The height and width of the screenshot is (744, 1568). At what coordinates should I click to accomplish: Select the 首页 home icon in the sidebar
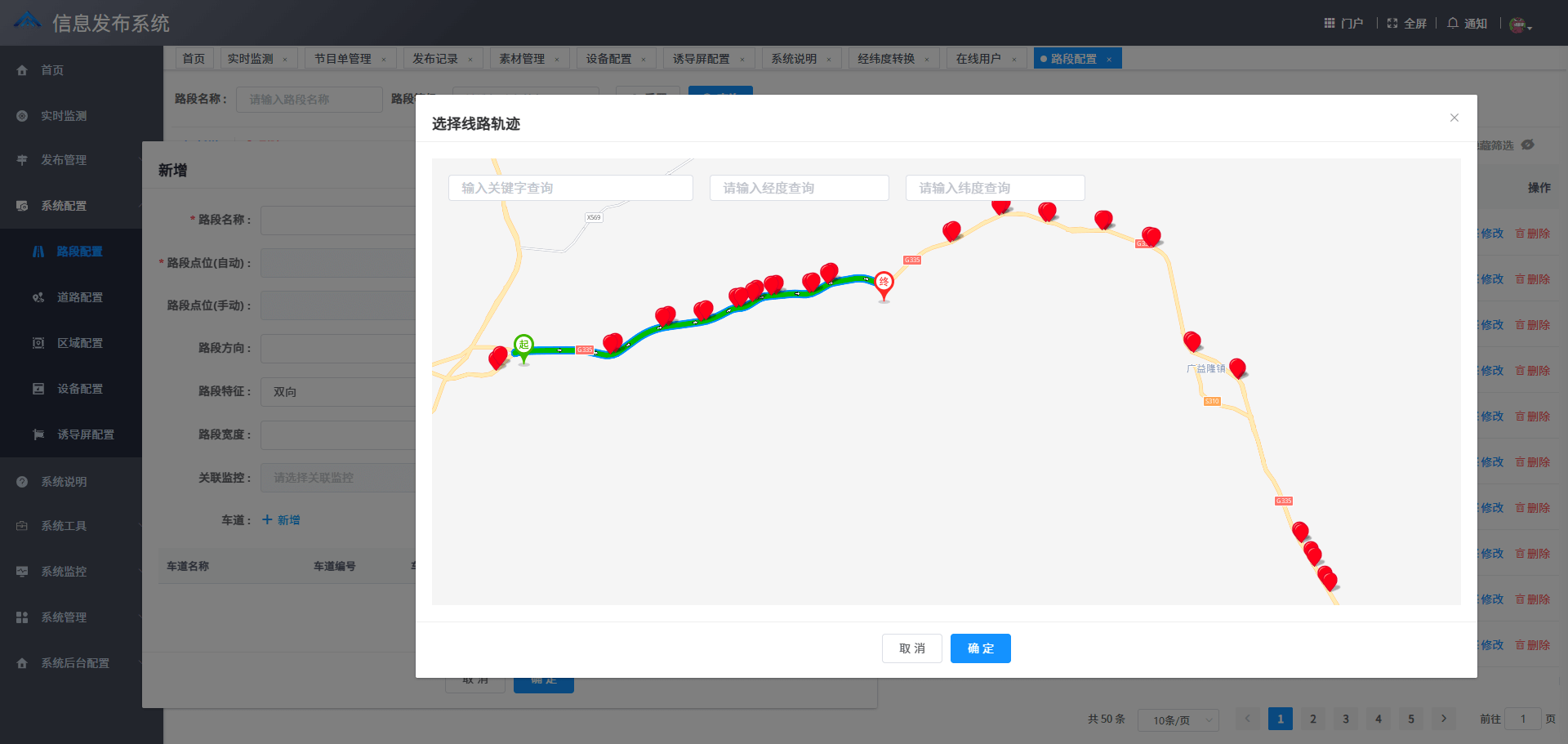click(22, 70)
